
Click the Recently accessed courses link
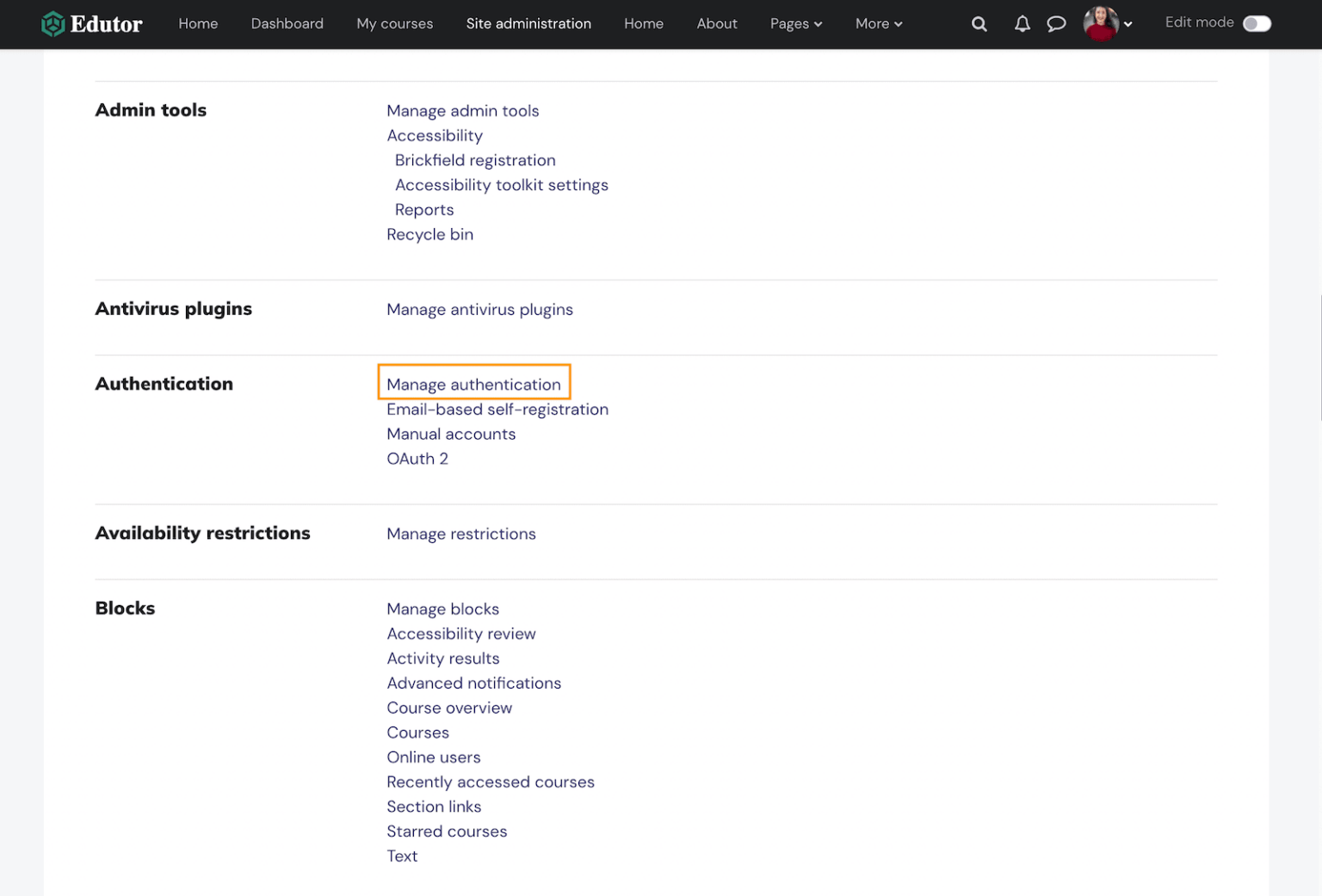(x=491, y=782)
